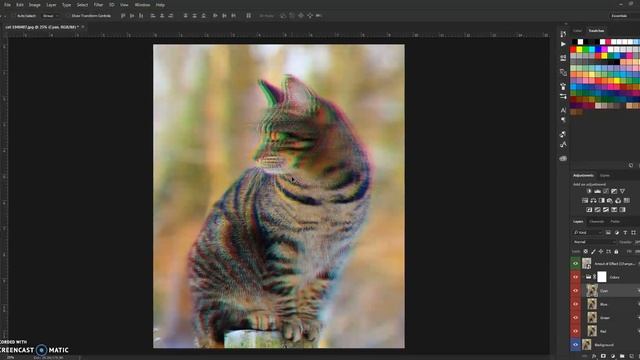Click the Align bottom edges icon
This screenshot has height=360, width=640.
click(x=141, y=16)
